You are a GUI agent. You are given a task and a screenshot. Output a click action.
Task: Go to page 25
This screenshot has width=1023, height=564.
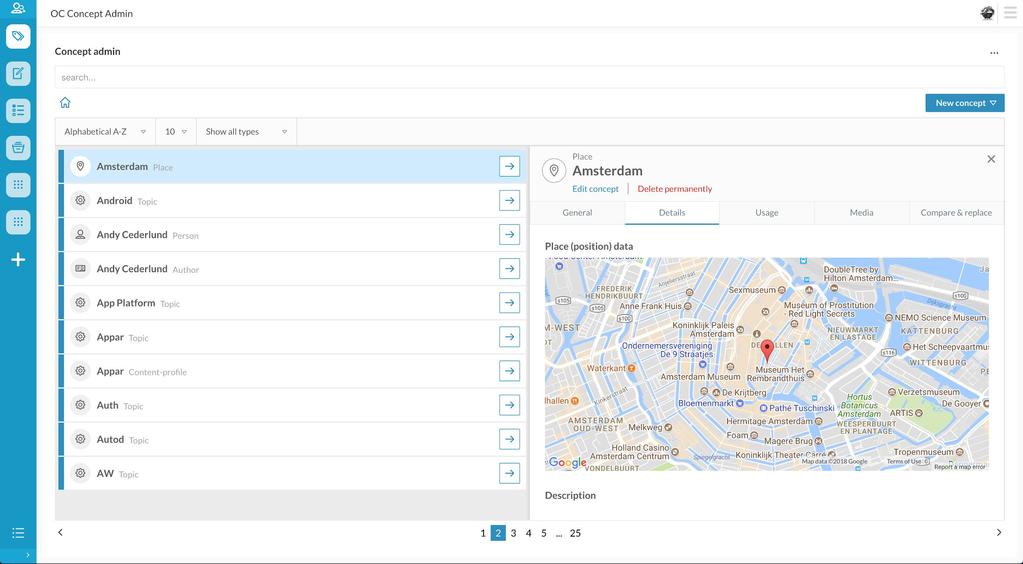coord(575,533)
